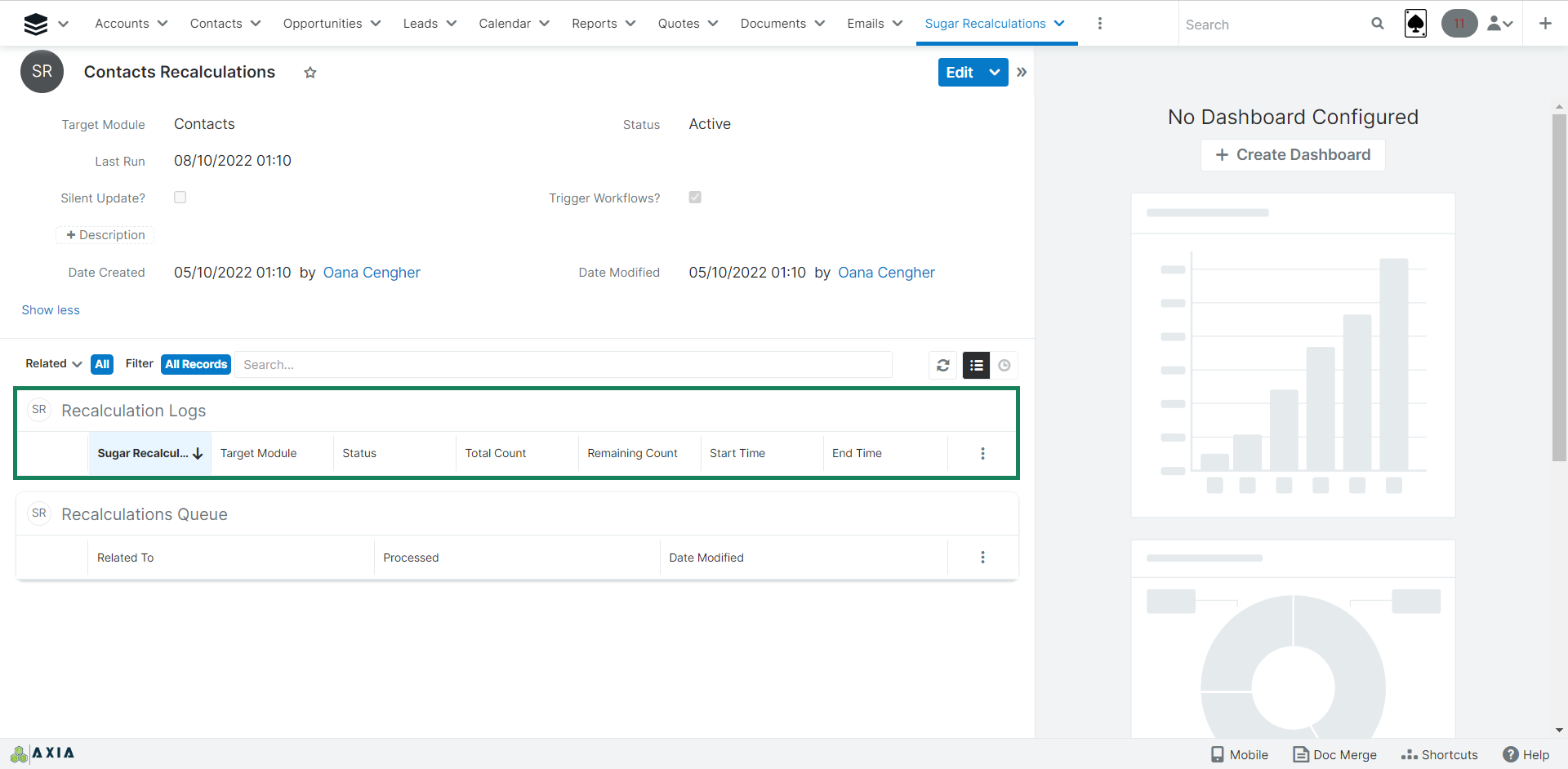Click the search magnifier icon
The width and height of the screenshot is (1568, 769).
(x=1378, y=24)
